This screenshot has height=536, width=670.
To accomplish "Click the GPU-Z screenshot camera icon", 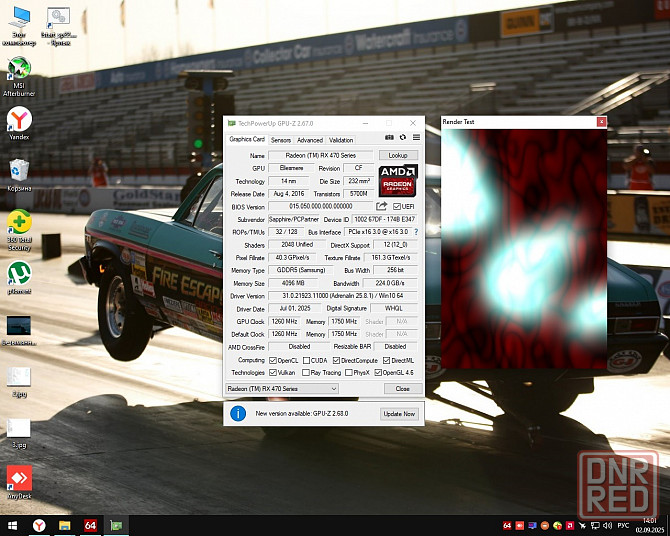I will click(x=389, y=138).
